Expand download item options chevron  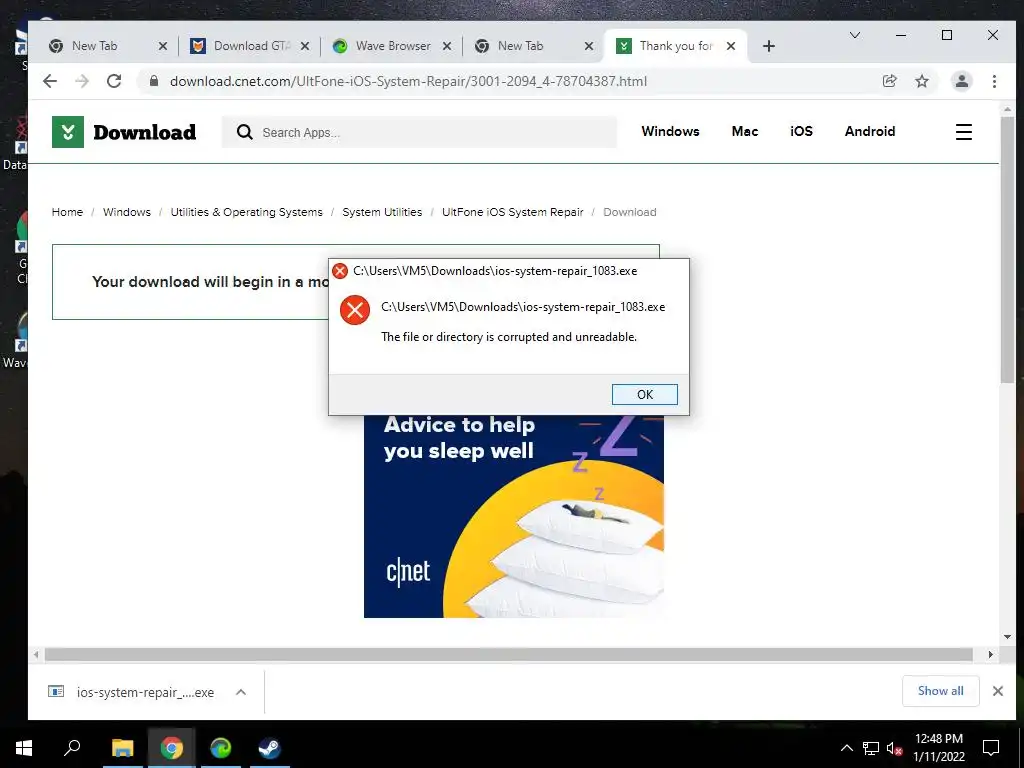tap(241, 692)
